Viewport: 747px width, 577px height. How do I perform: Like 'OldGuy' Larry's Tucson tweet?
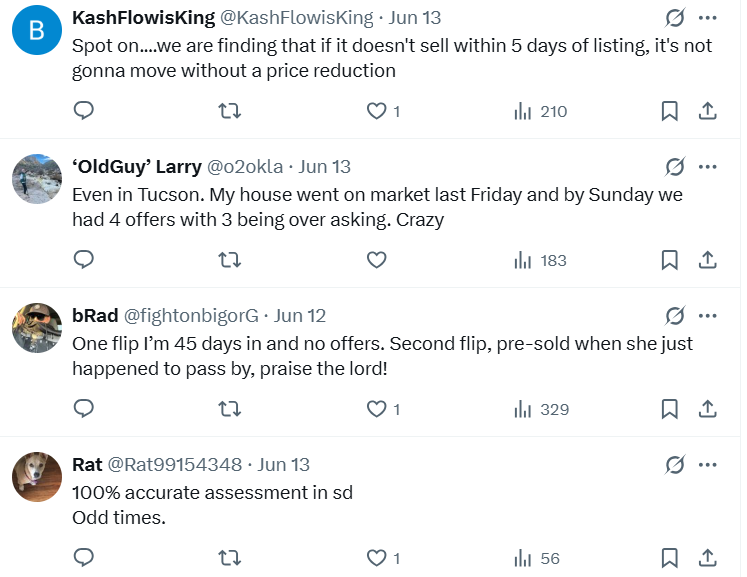(376, 260)
